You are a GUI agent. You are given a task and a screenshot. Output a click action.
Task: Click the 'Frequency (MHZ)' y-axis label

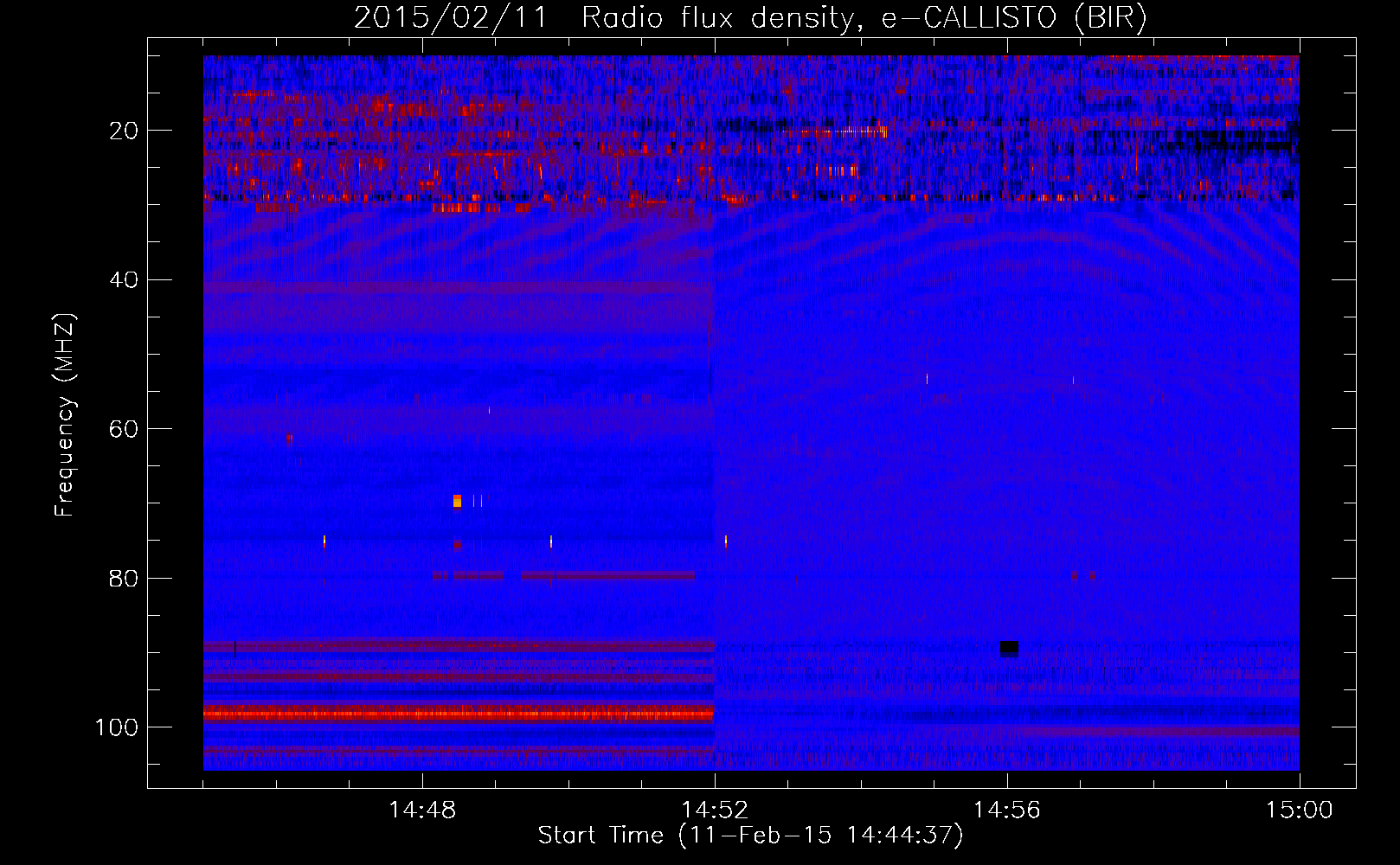65,415
